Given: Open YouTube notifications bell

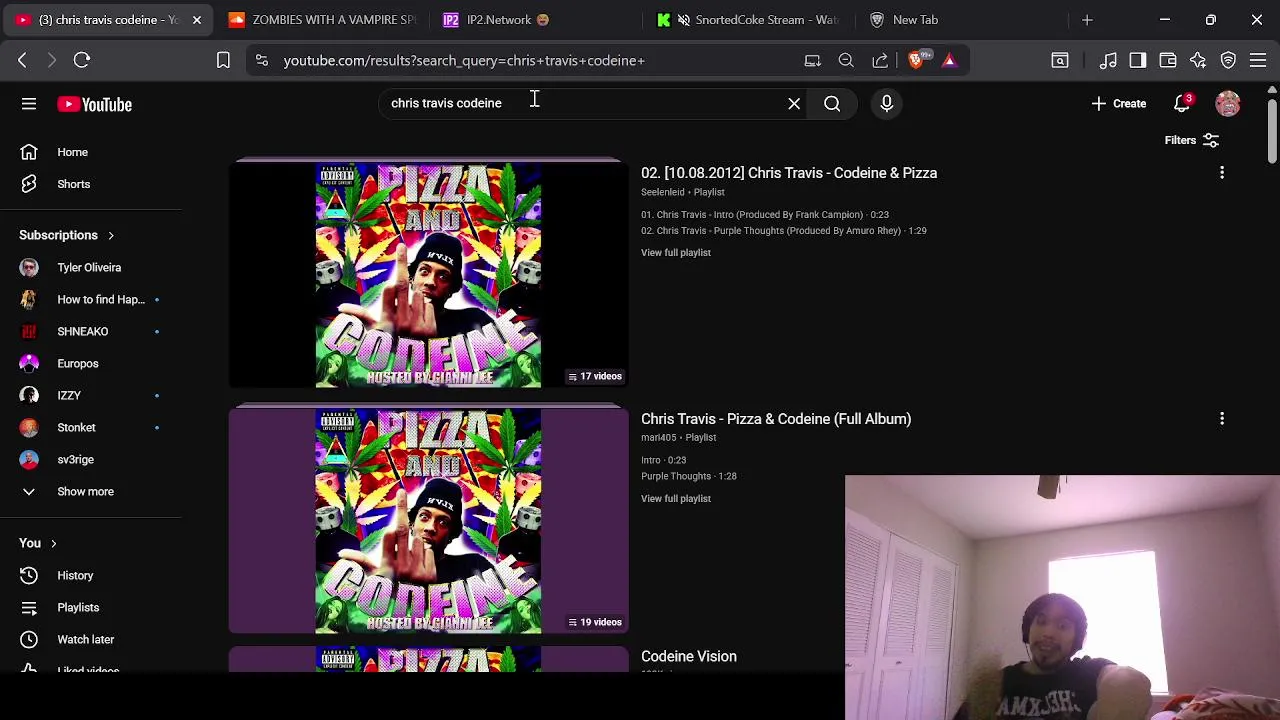Looking at the screenshot, I should pyautogui.click(x=1182, y=103).
